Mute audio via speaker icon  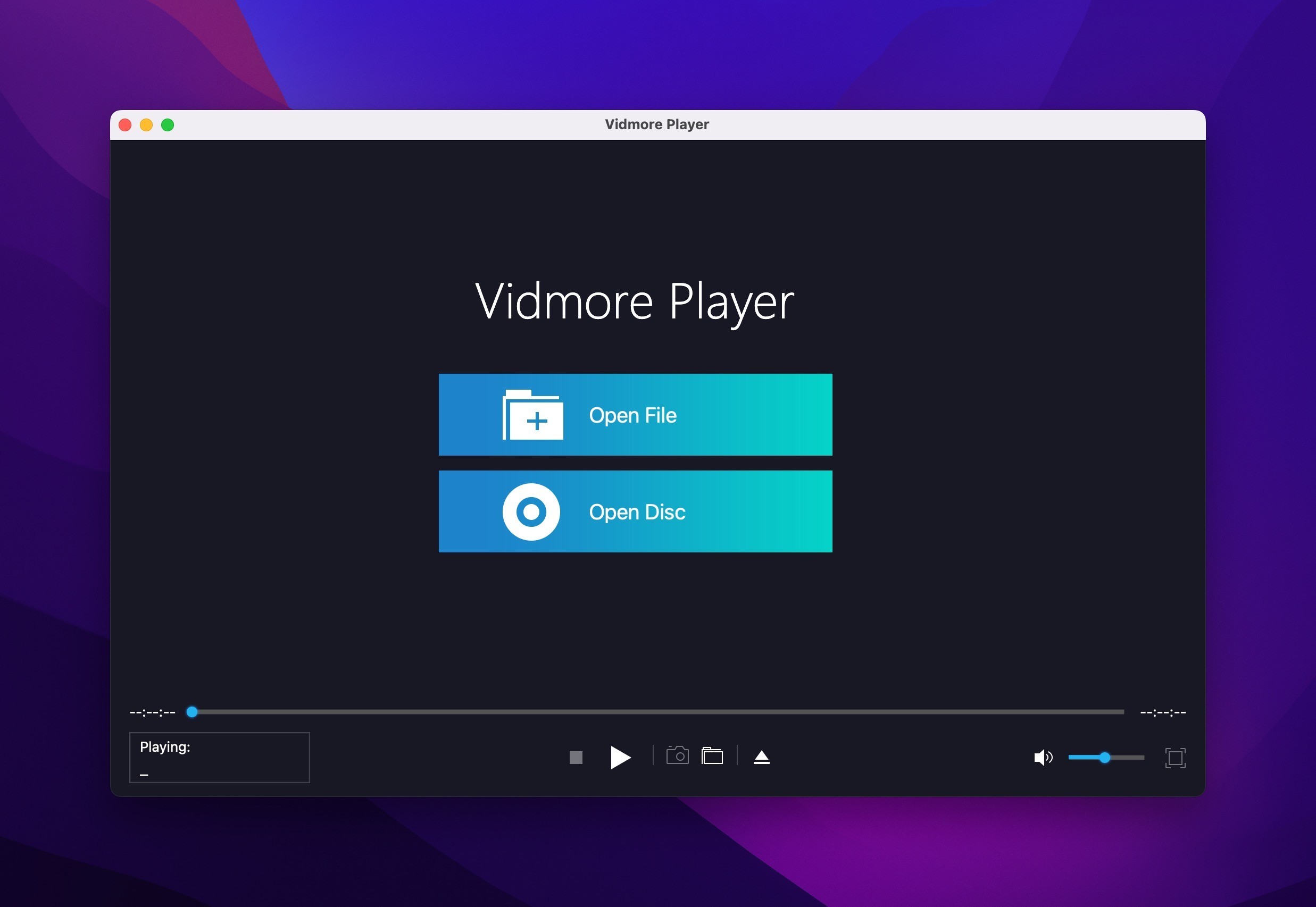[1043, 758]
